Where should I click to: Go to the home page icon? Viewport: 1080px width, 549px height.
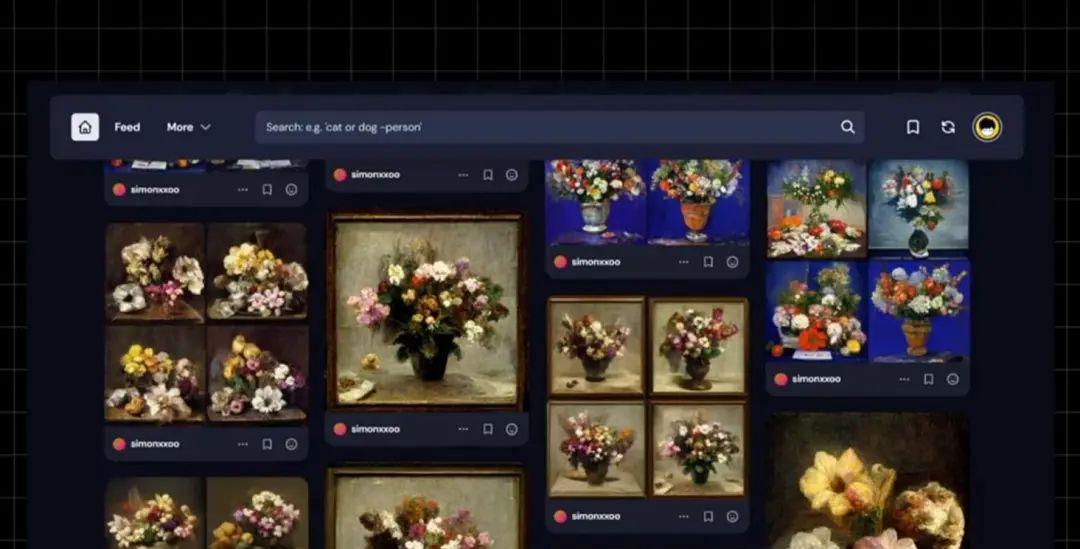click(x=85, y=127)
